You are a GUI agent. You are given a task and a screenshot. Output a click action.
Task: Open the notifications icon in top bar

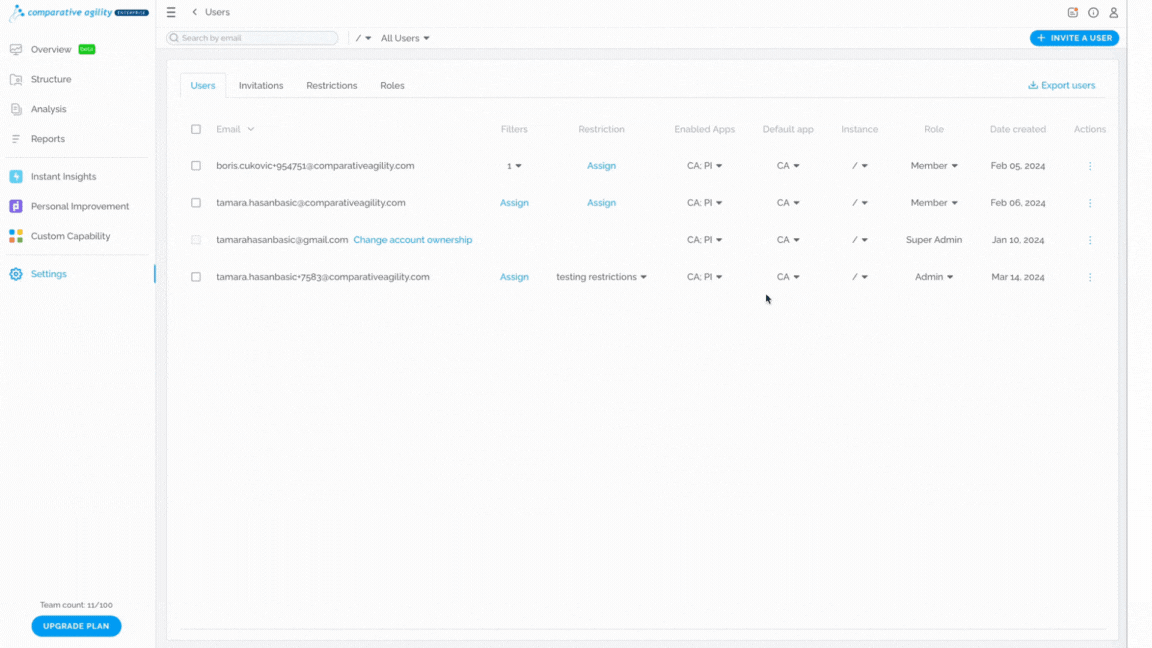click(1073, 12)
